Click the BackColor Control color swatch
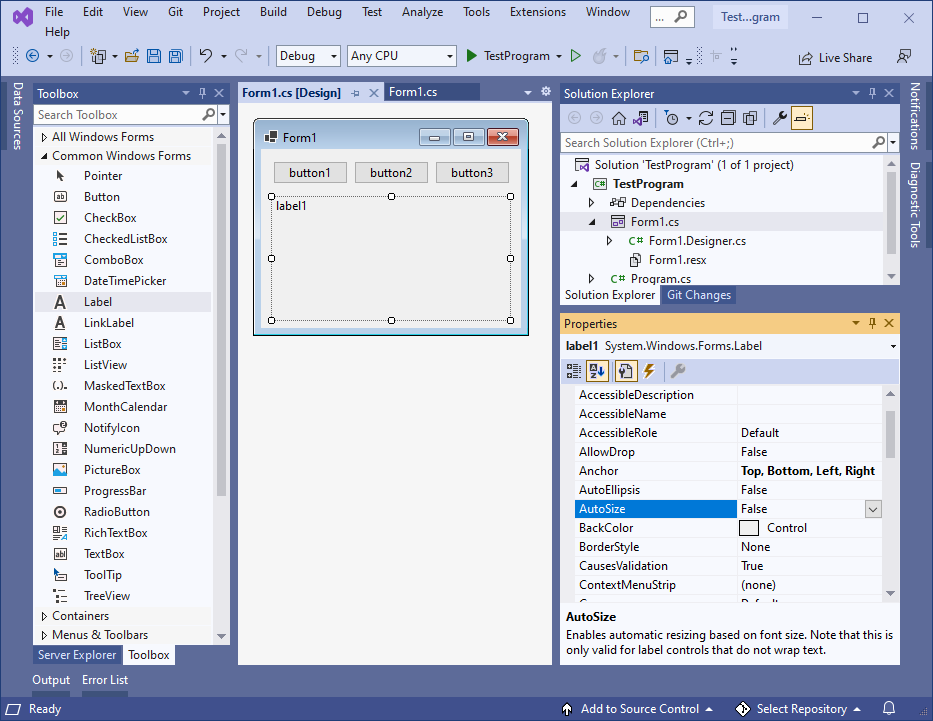The image size is (933, 721). 749,528
